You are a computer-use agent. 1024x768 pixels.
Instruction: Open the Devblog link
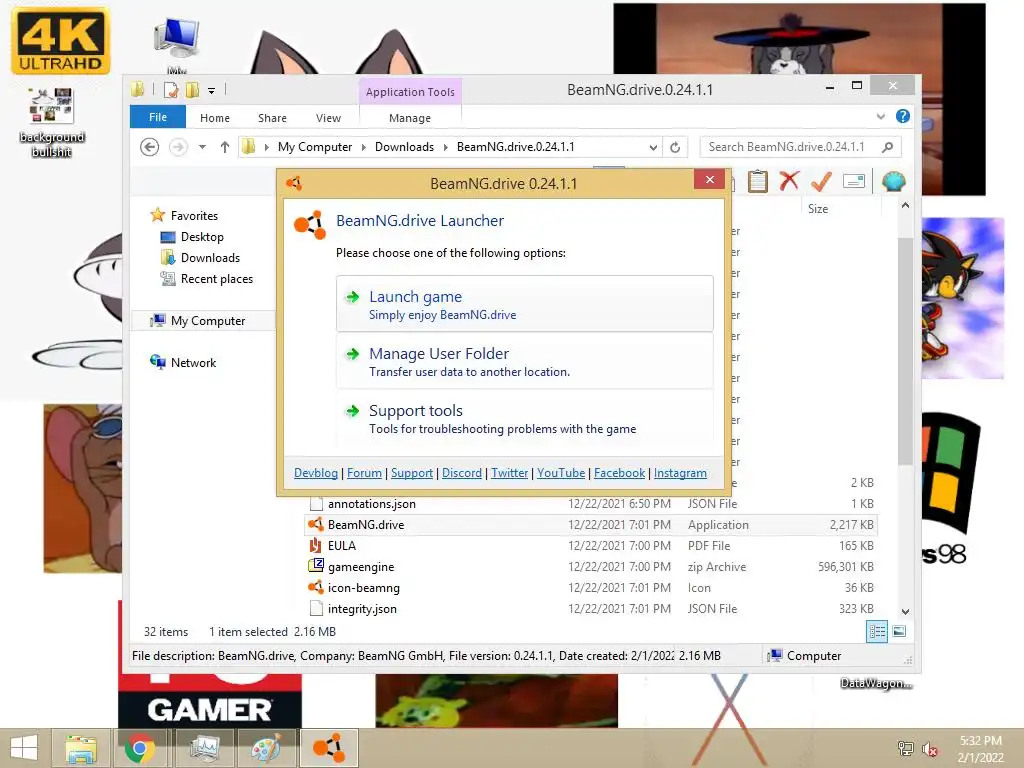pyautogui.click(x=315, y=473)
